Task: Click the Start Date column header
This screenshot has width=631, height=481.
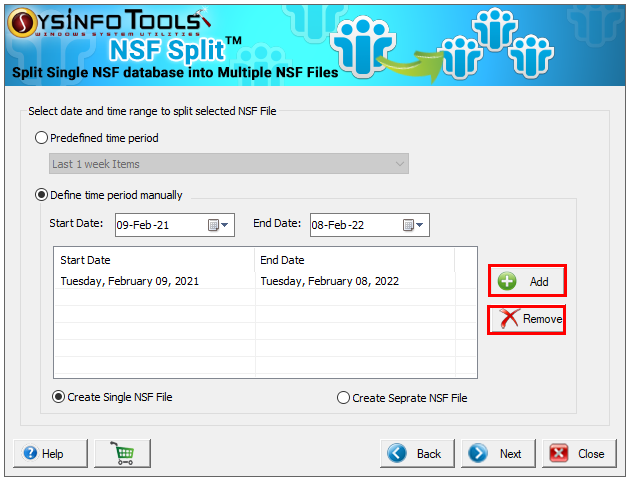Action: [x=155, y=260]
